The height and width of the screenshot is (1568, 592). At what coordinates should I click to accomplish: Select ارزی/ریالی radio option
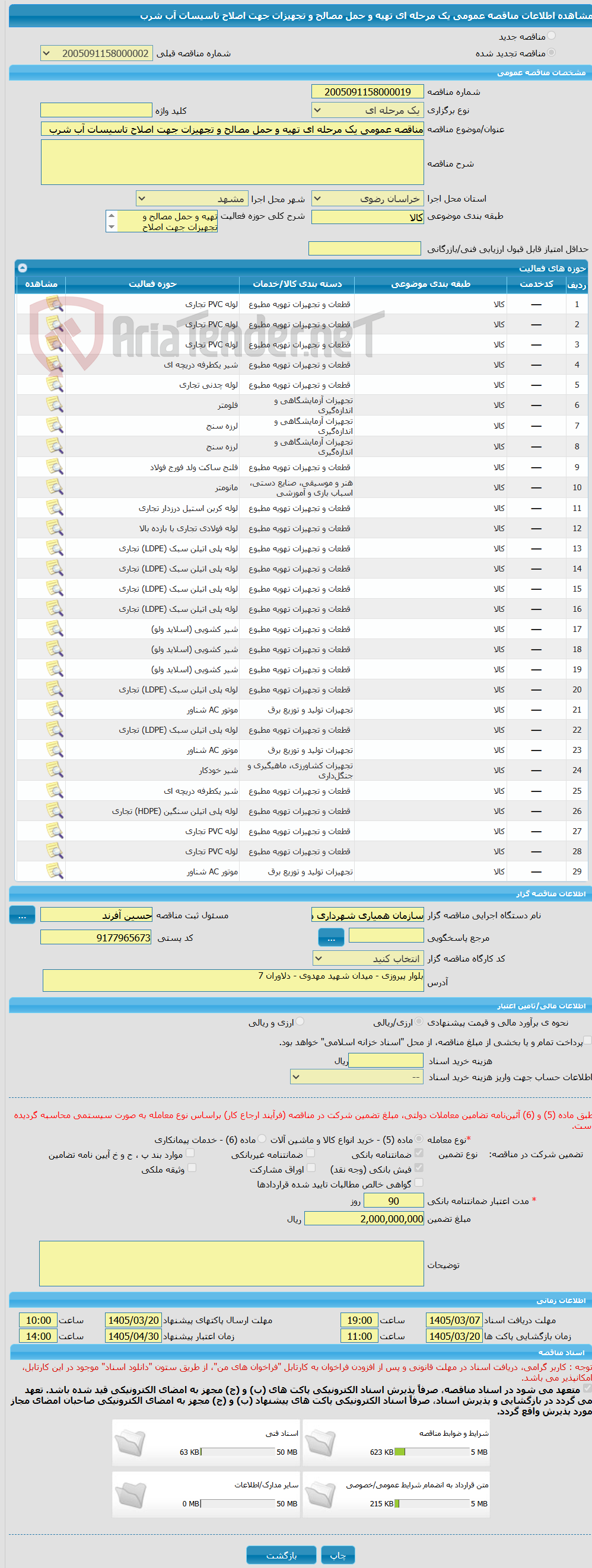[419, 1021]
